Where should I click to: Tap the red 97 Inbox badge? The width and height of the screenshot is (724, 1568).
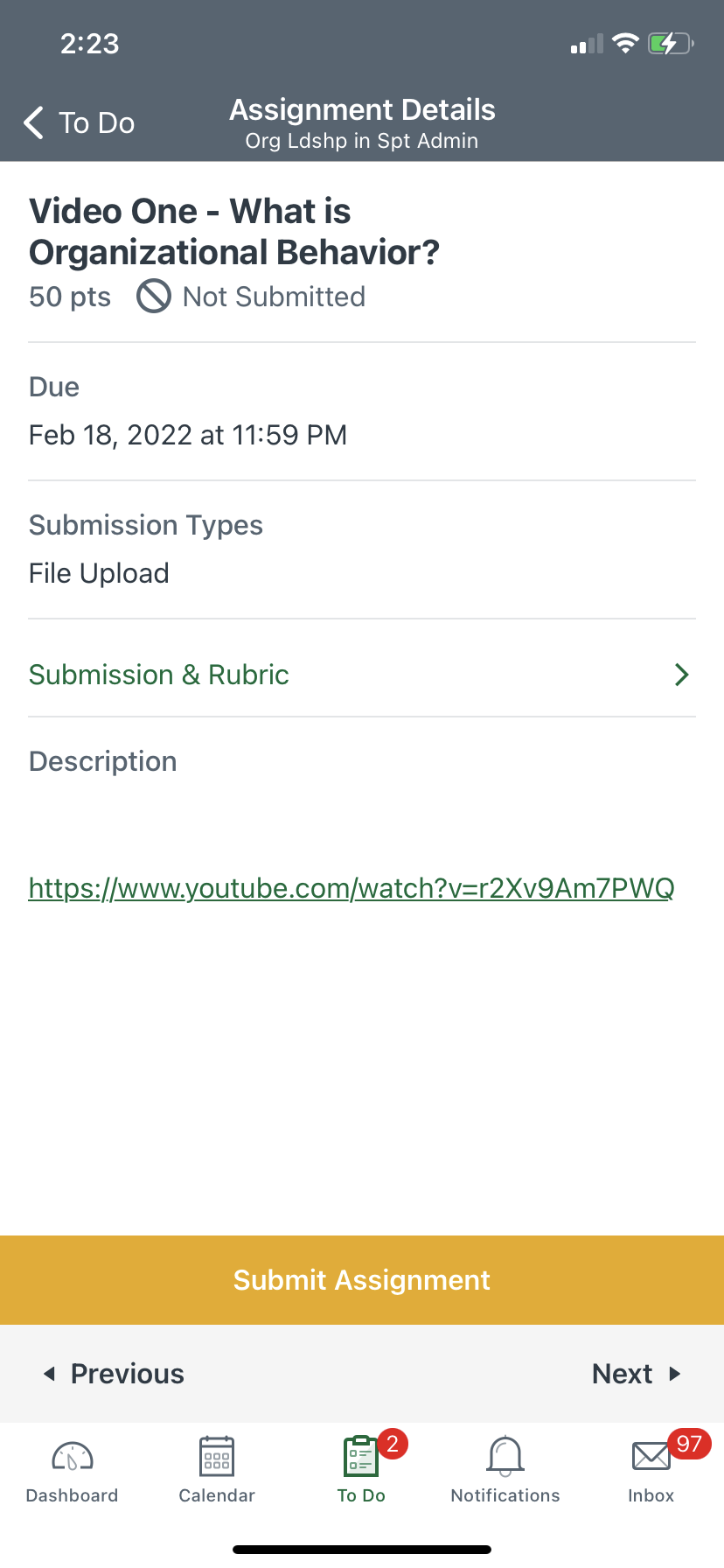click(x=689, y=1444)
